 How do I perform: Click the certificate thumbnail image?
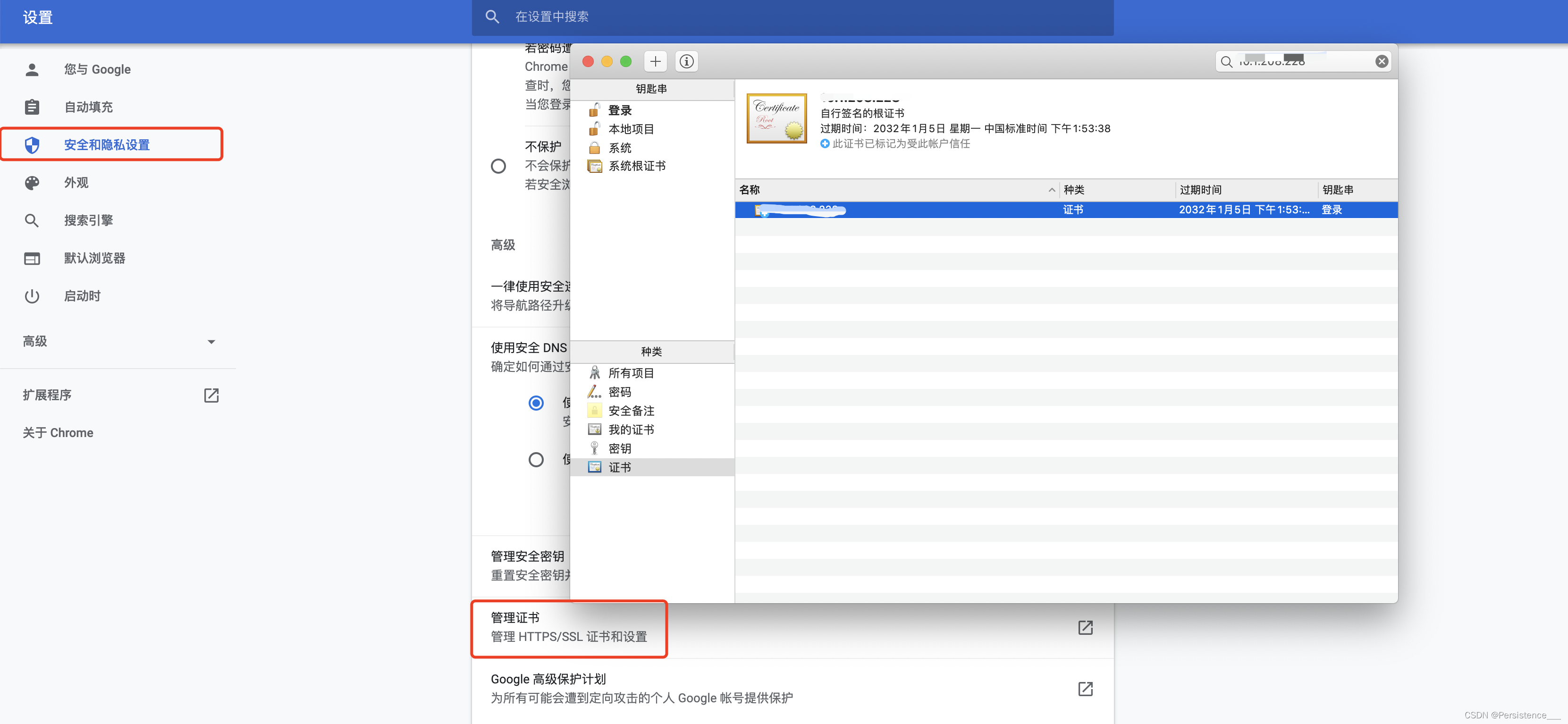[777, 118]
